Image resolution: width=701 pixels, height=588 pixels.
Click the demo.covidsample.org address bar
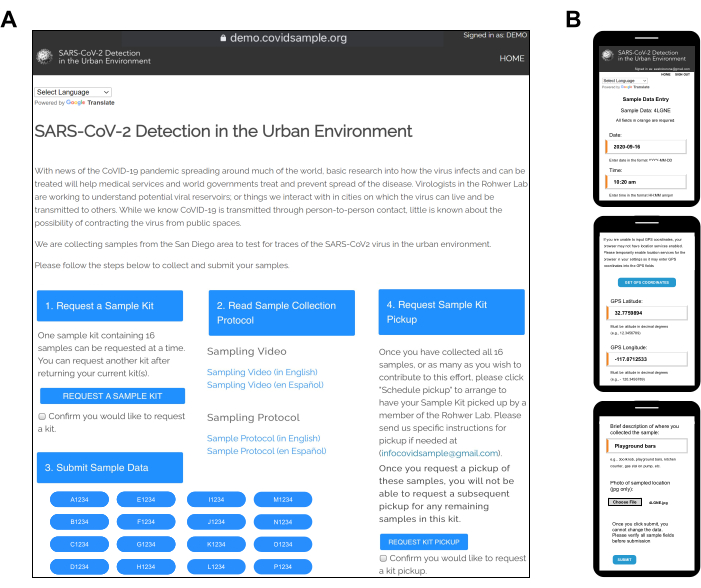(x=283, y=38)
